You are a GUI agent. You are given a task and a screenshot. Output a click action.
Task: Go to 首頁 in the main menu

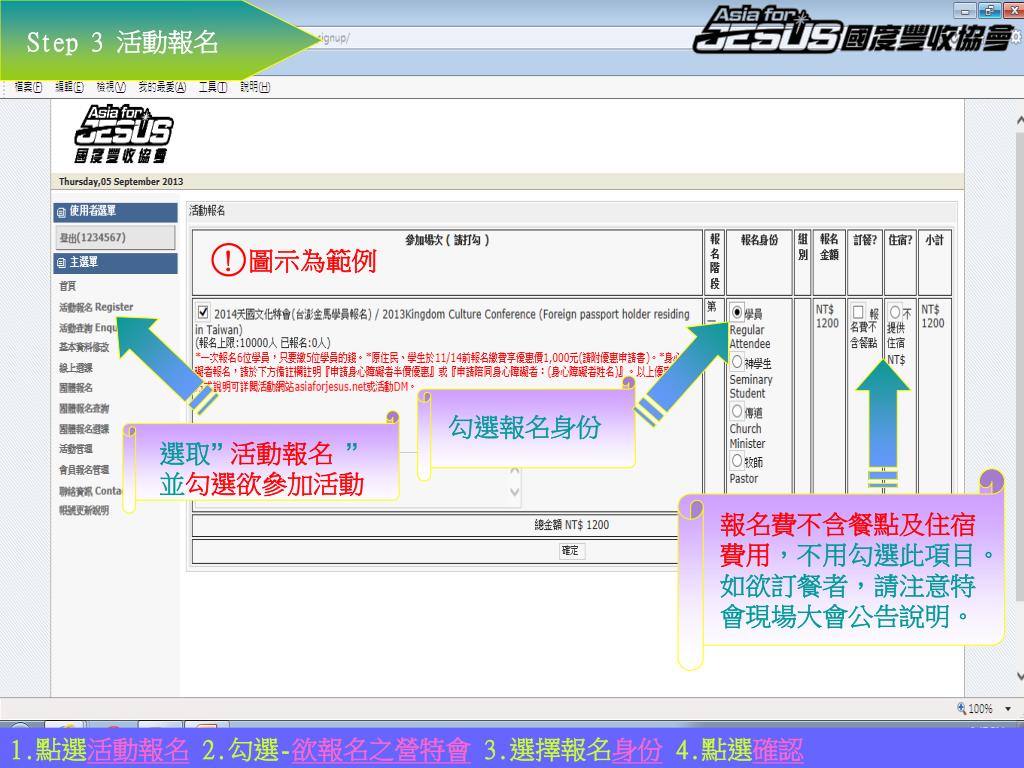pos(67,286)
